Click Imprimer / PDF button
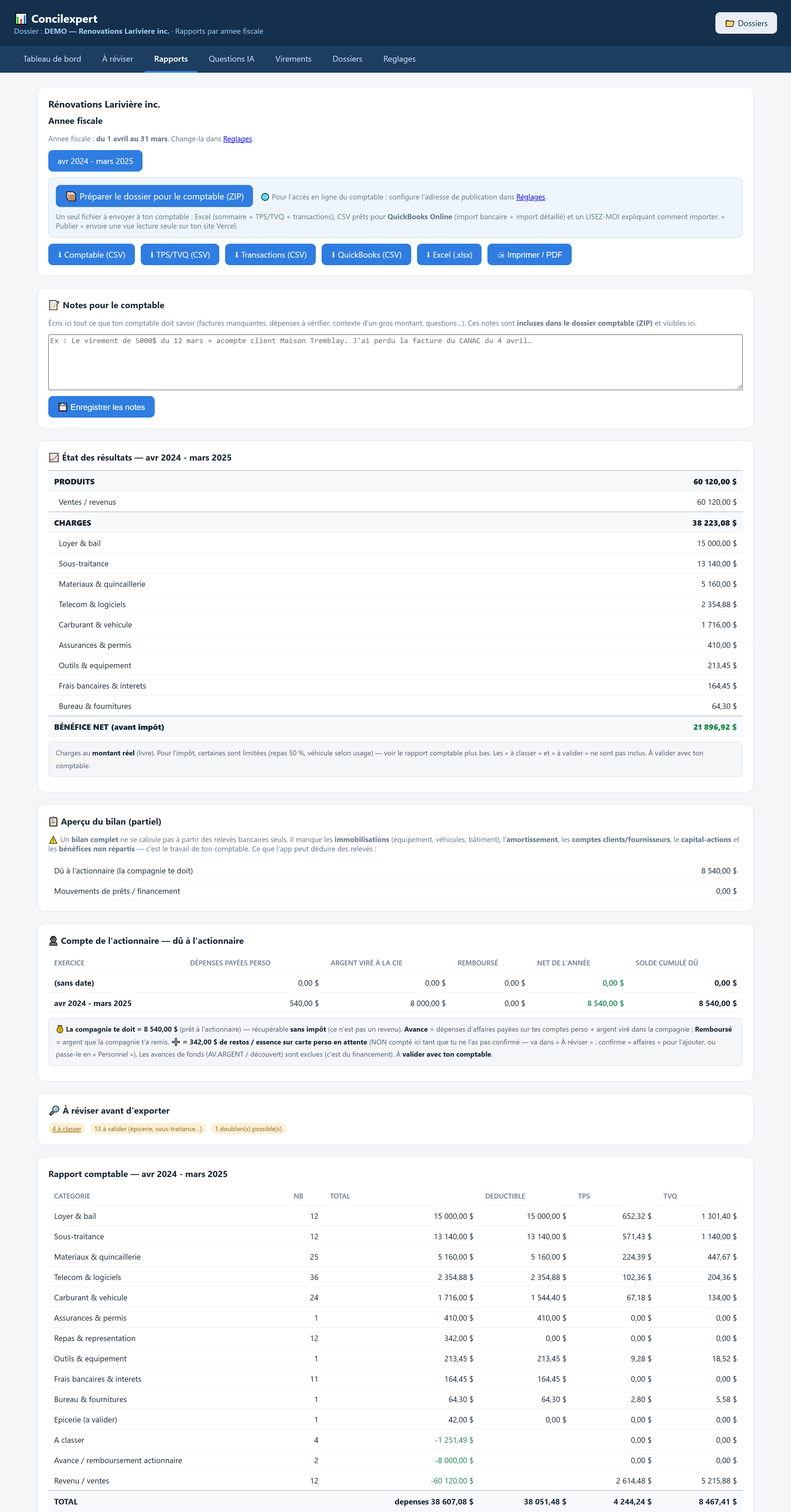 point(530,255)
